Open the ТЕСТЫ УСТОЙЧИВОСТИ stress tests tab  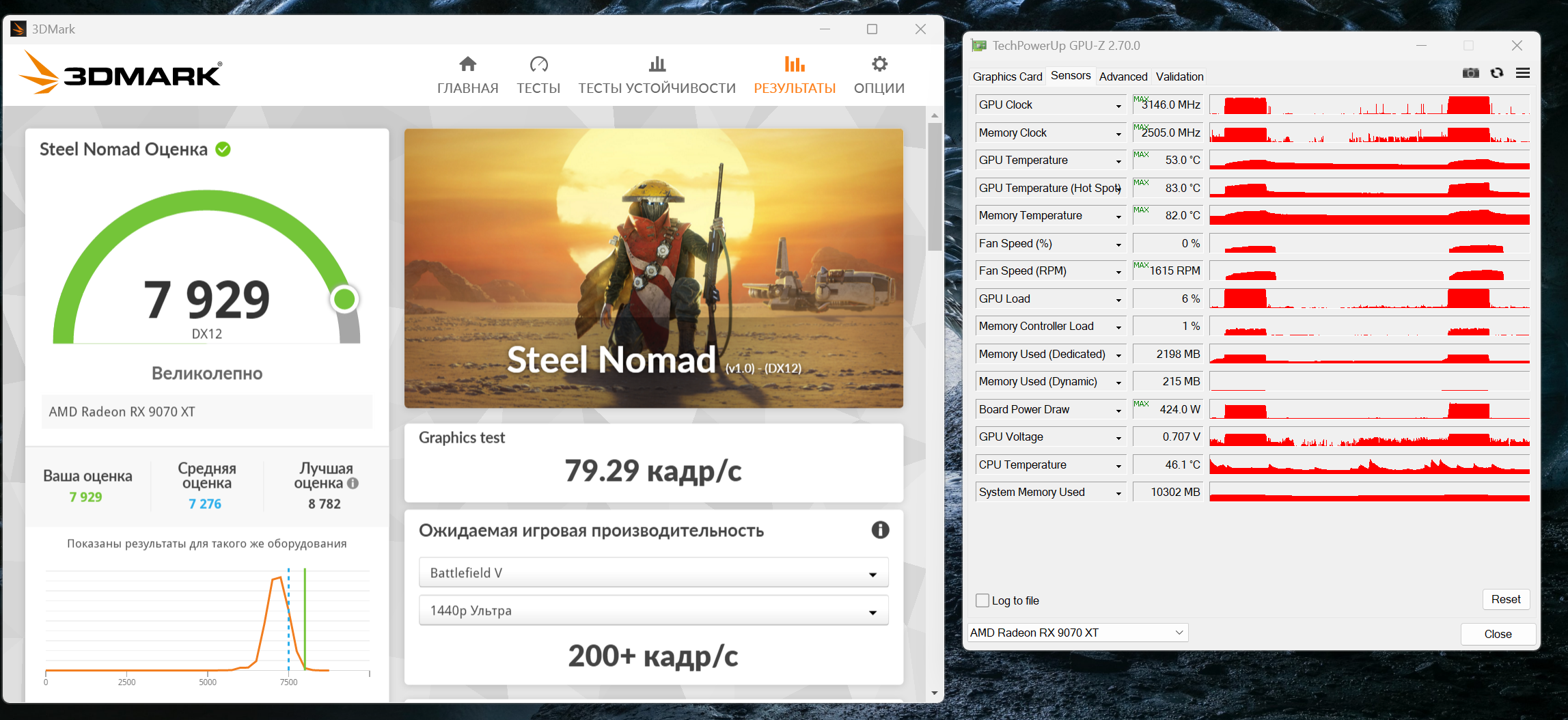click(x=657, y=75)
